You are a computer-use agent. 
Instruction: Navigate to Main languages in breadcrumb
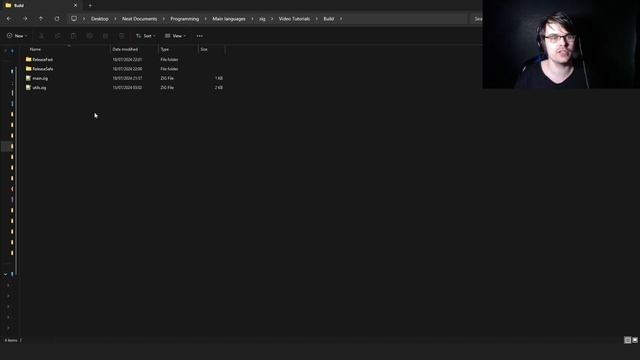pos(229,19)
